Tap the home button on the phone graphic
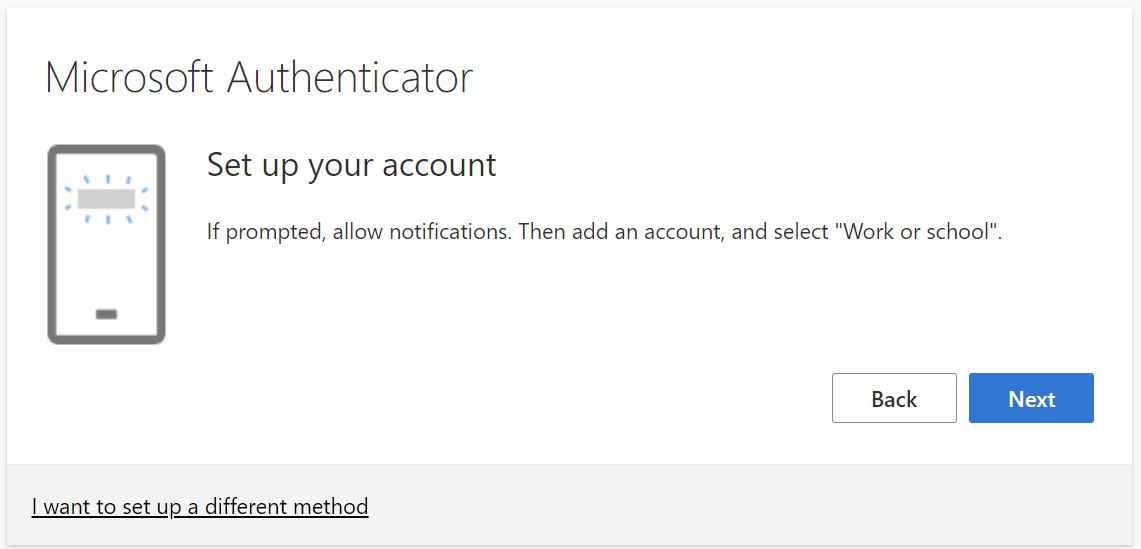The width and height of the screenshot is (1141, 549). [x=106, y=314]
